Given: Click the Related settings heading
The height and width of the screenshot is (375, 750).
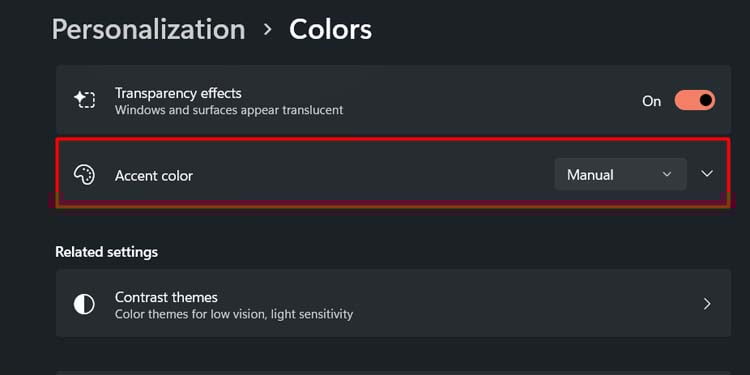Looking at the screenshot, I should coord(106,252).
